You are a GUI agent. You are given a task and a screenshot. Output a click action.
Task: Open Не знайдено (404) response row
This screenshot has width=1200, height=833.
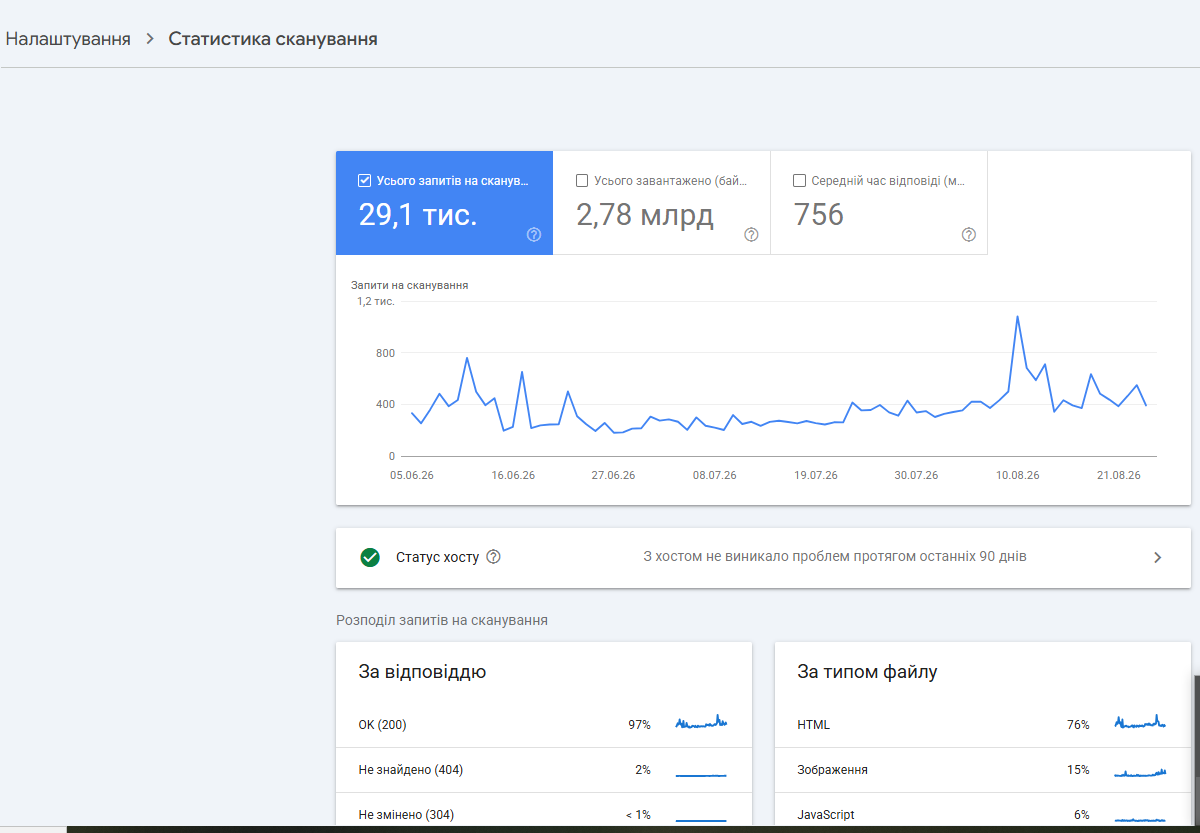click(x=544, y=770)
